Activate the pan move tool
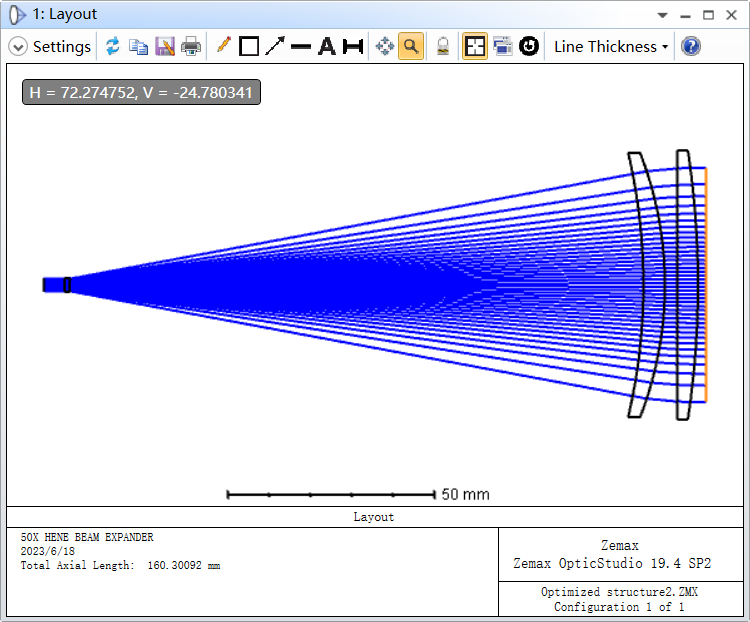750x622 pixels. (385, 47)
